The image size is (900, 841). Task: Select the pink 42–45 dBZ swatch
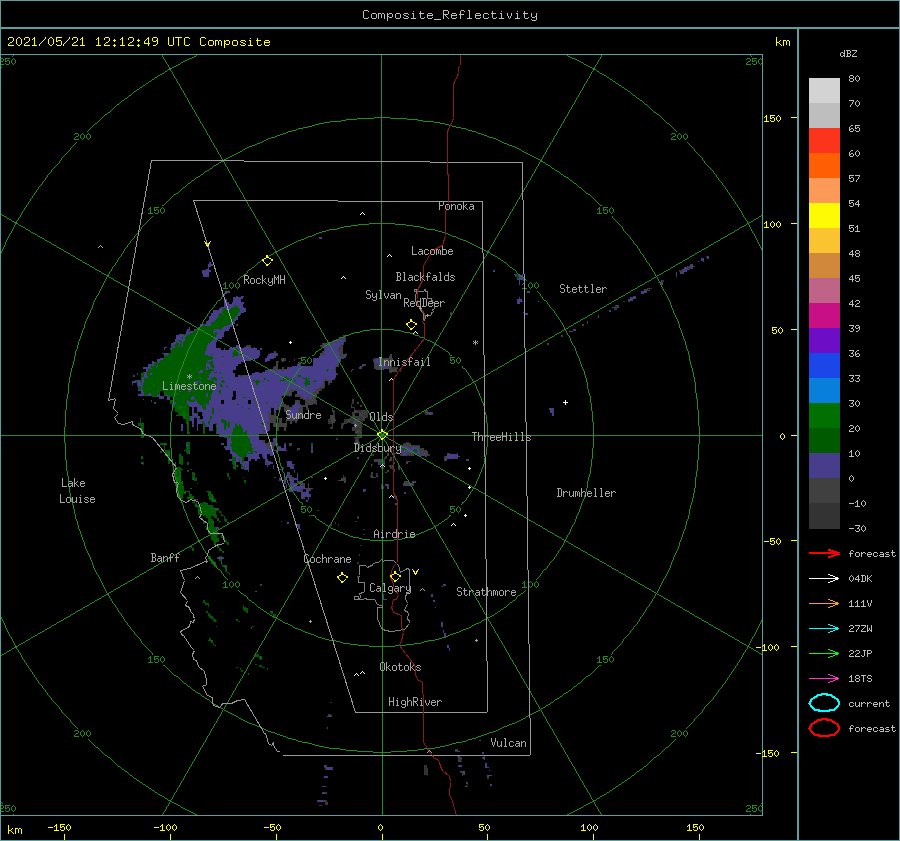point(824,291)
